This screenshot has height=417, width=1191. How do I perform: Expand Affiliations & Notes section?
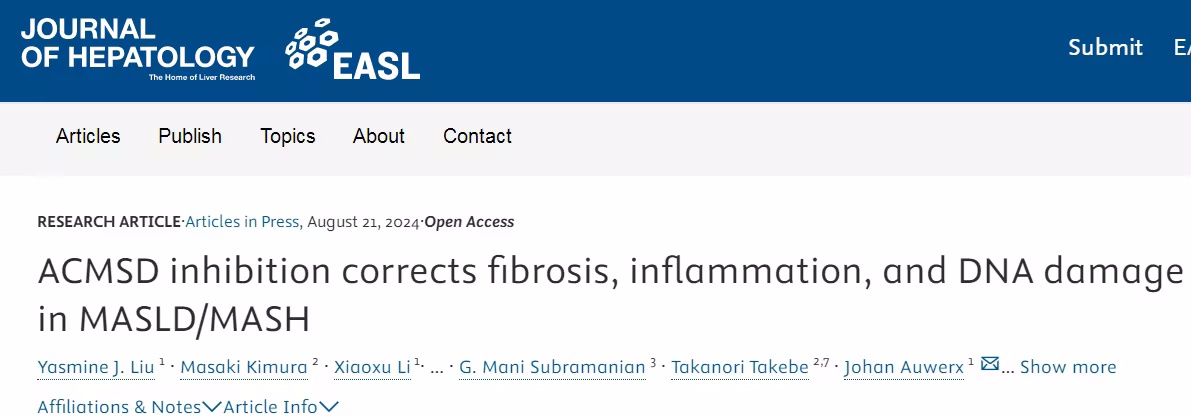[129, 406]
